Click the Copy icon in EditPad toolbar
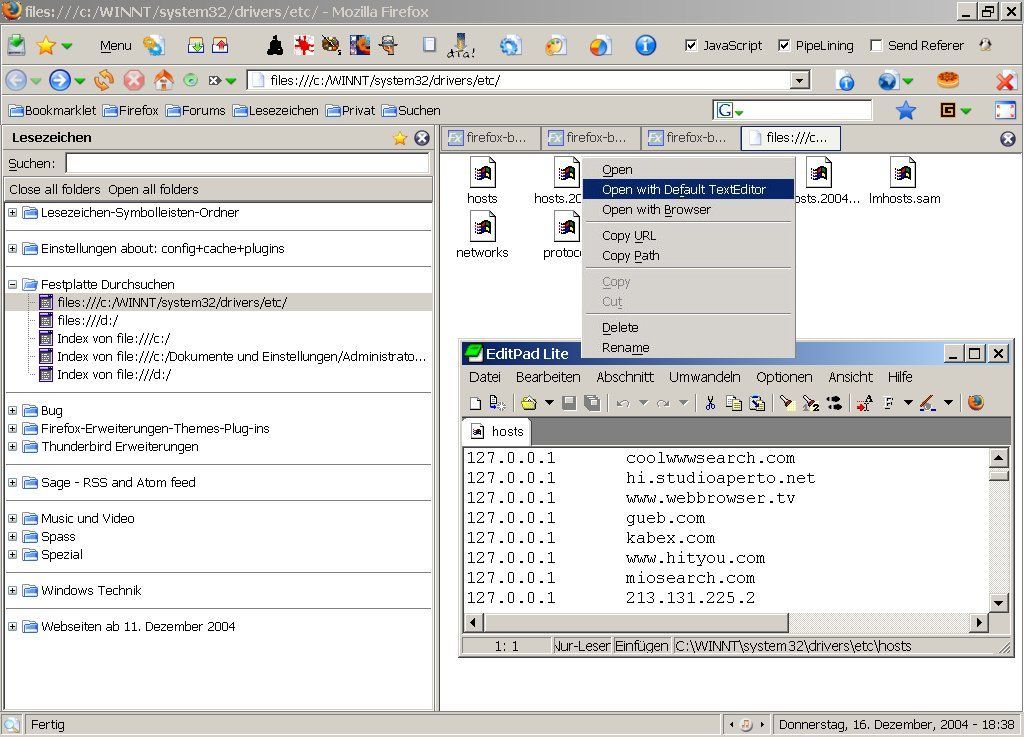 (x=734, y=403)
